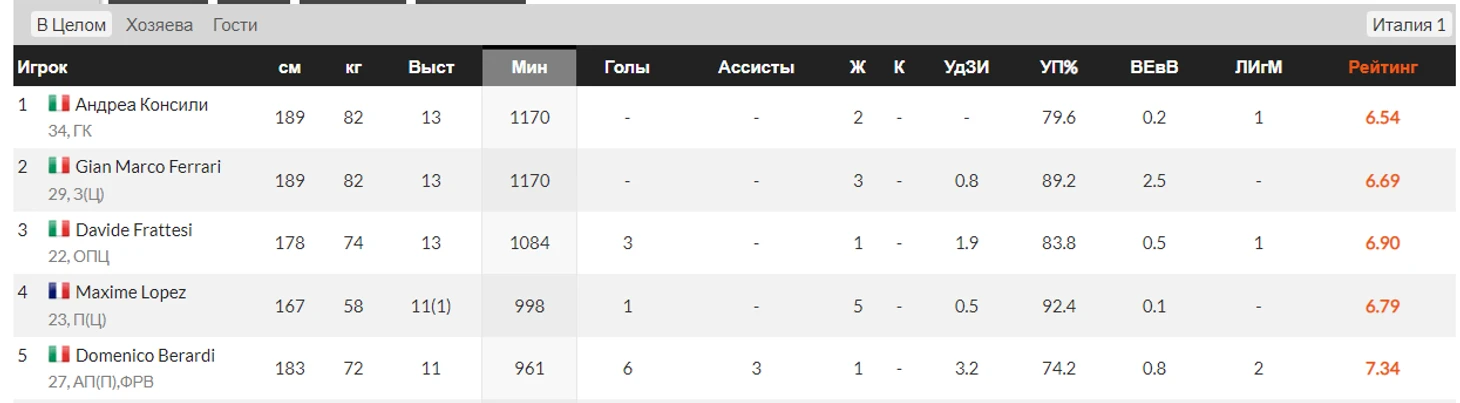1460x403 pixels.
Task: Click the flag icon beside Davide Frattesi
Action: point(59,229)
